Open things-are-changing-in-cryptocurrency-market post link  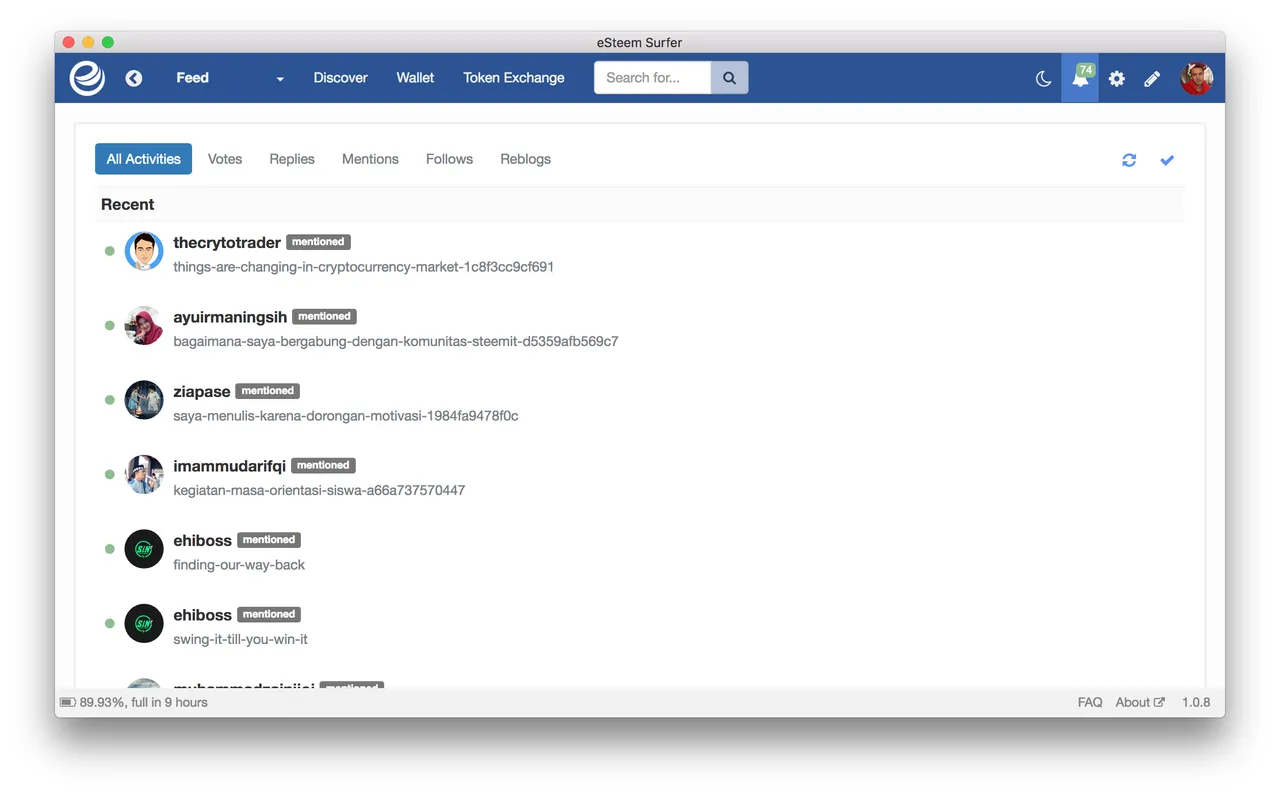coord(363,267)
